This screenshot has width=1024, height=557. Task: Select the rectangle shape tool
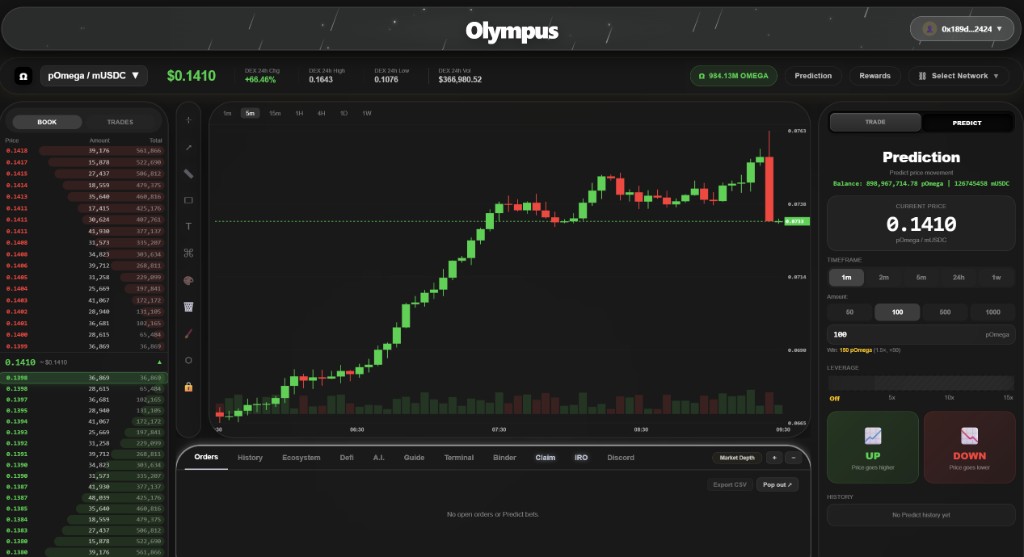[188, 200]
